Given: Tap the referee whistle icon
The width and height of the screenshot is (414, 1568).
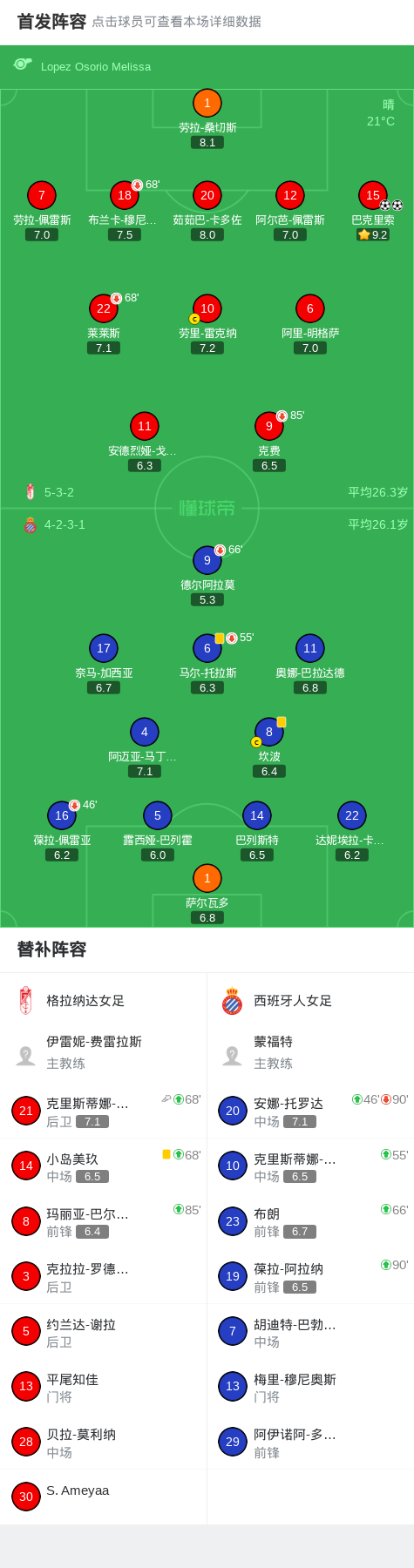Looking at the screenshot, I should pos(23,64).
